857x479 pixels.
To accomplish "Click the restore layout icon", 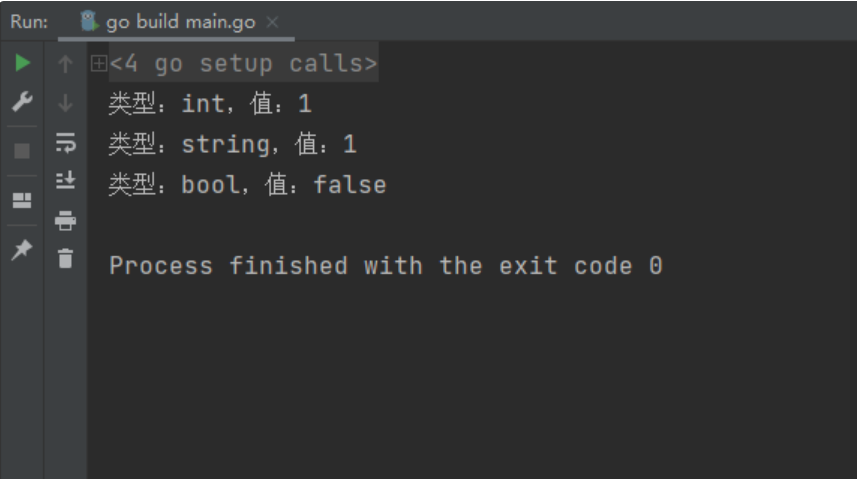I will [22, 201].
